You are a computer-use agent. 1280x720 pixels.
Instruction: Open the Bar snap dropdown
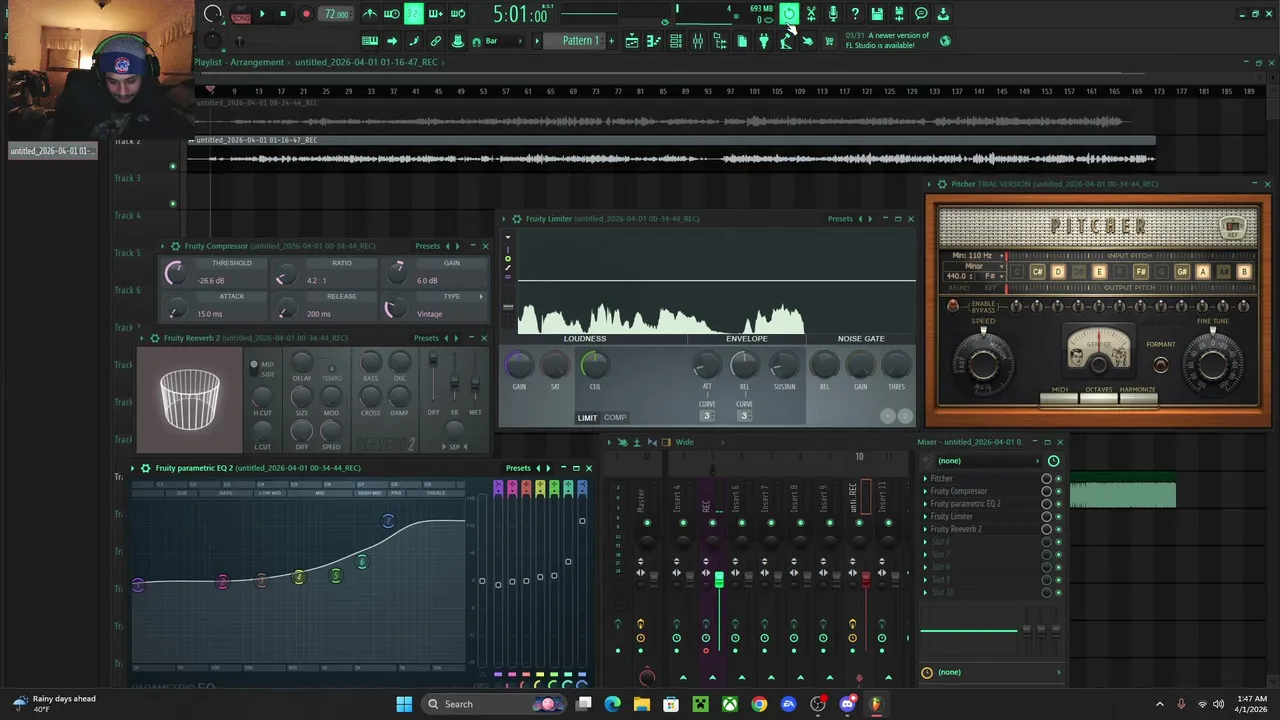[504, 41]
